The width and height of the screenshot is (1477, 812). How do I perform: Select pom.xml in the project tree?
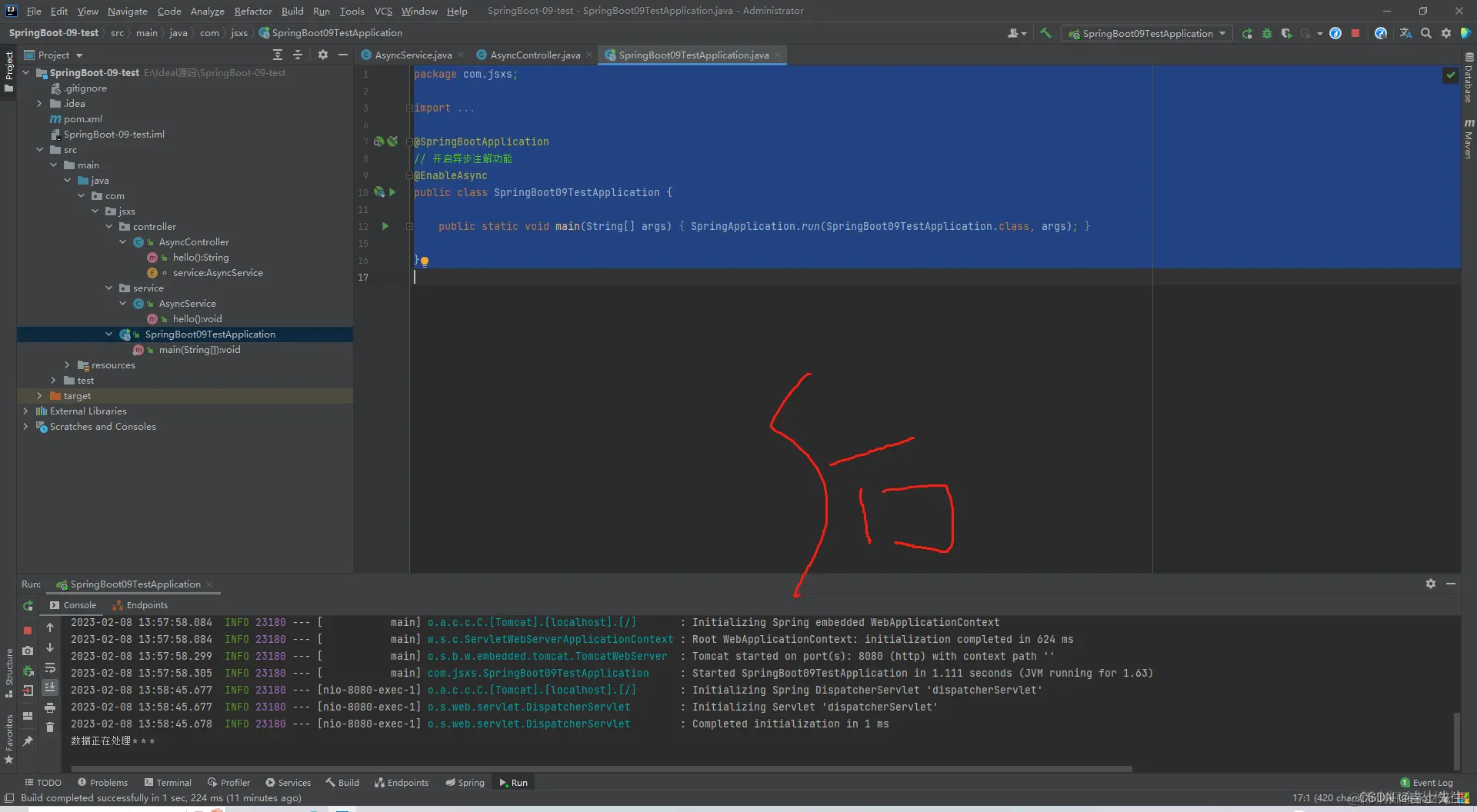[x=82, y=119]
